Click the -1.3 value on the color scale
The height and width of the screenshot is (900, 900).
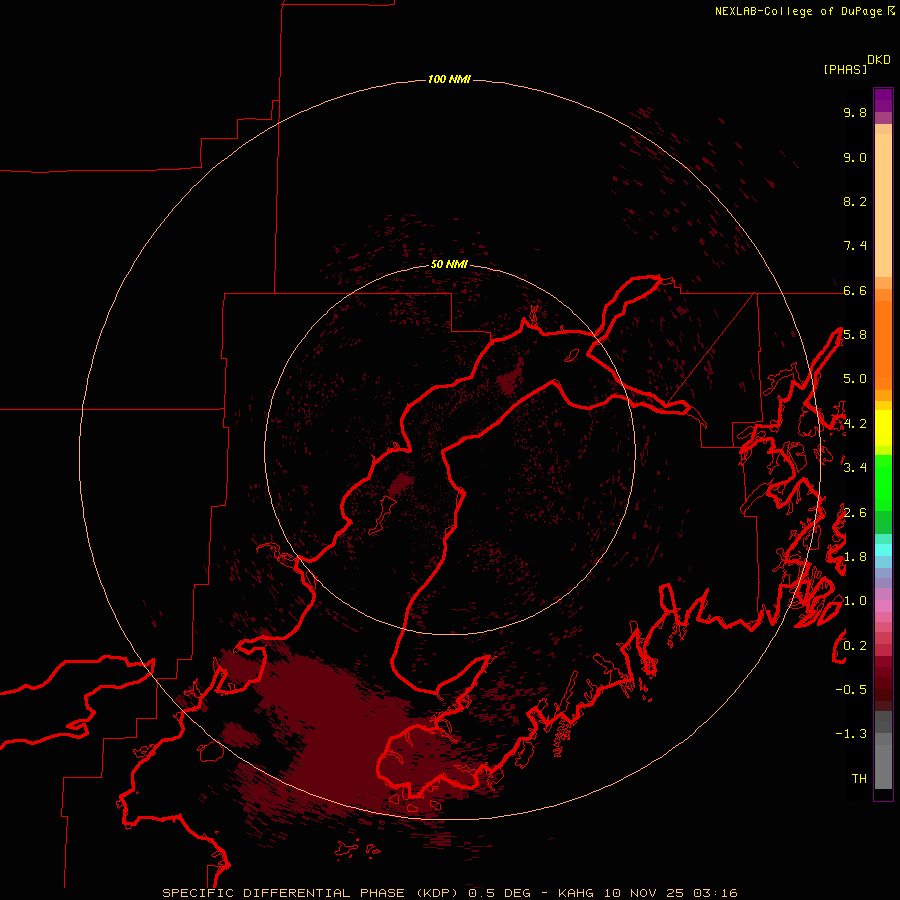(851, 734)
